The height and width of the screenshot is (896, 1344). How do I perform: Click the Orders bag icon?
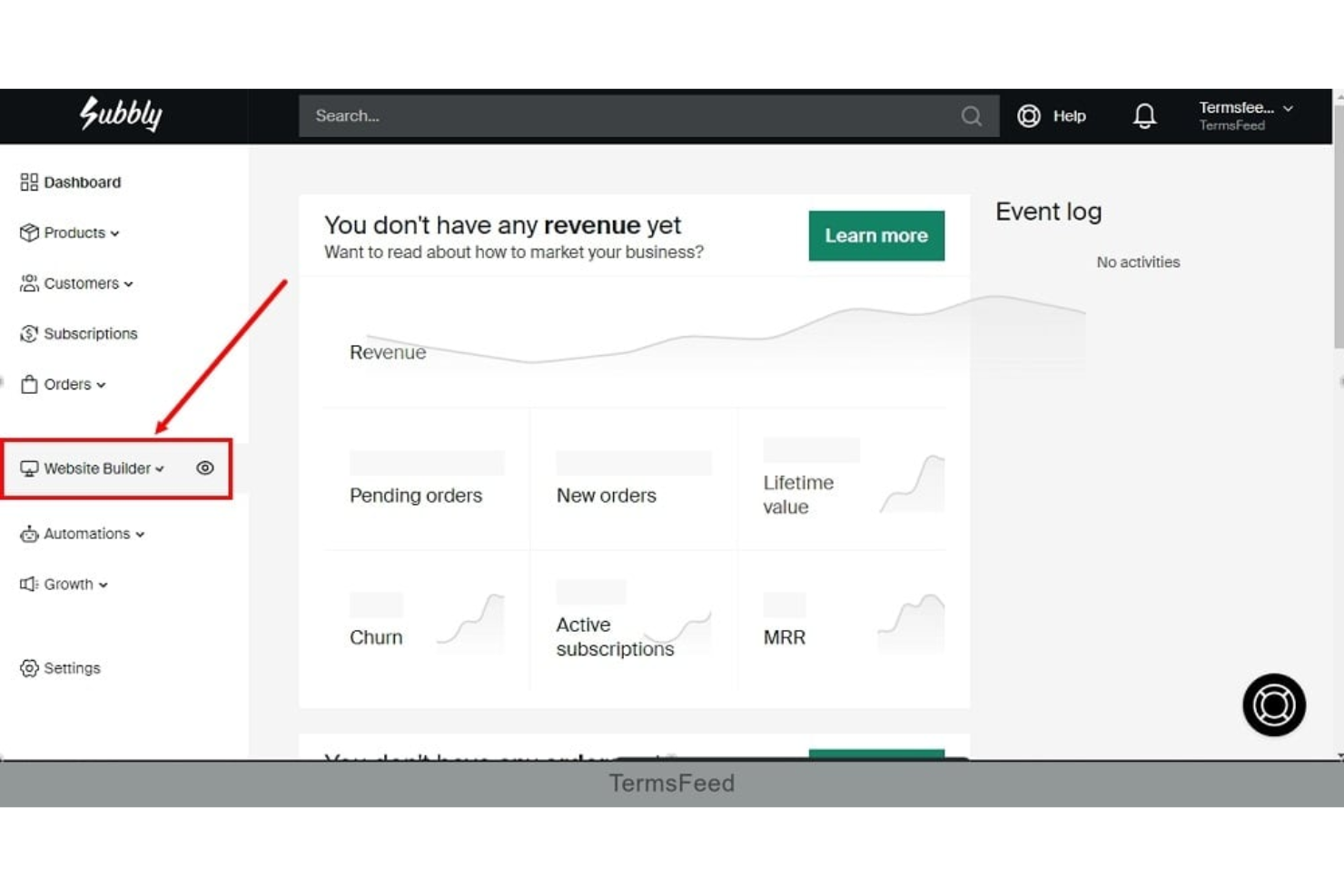click(28, 384)
